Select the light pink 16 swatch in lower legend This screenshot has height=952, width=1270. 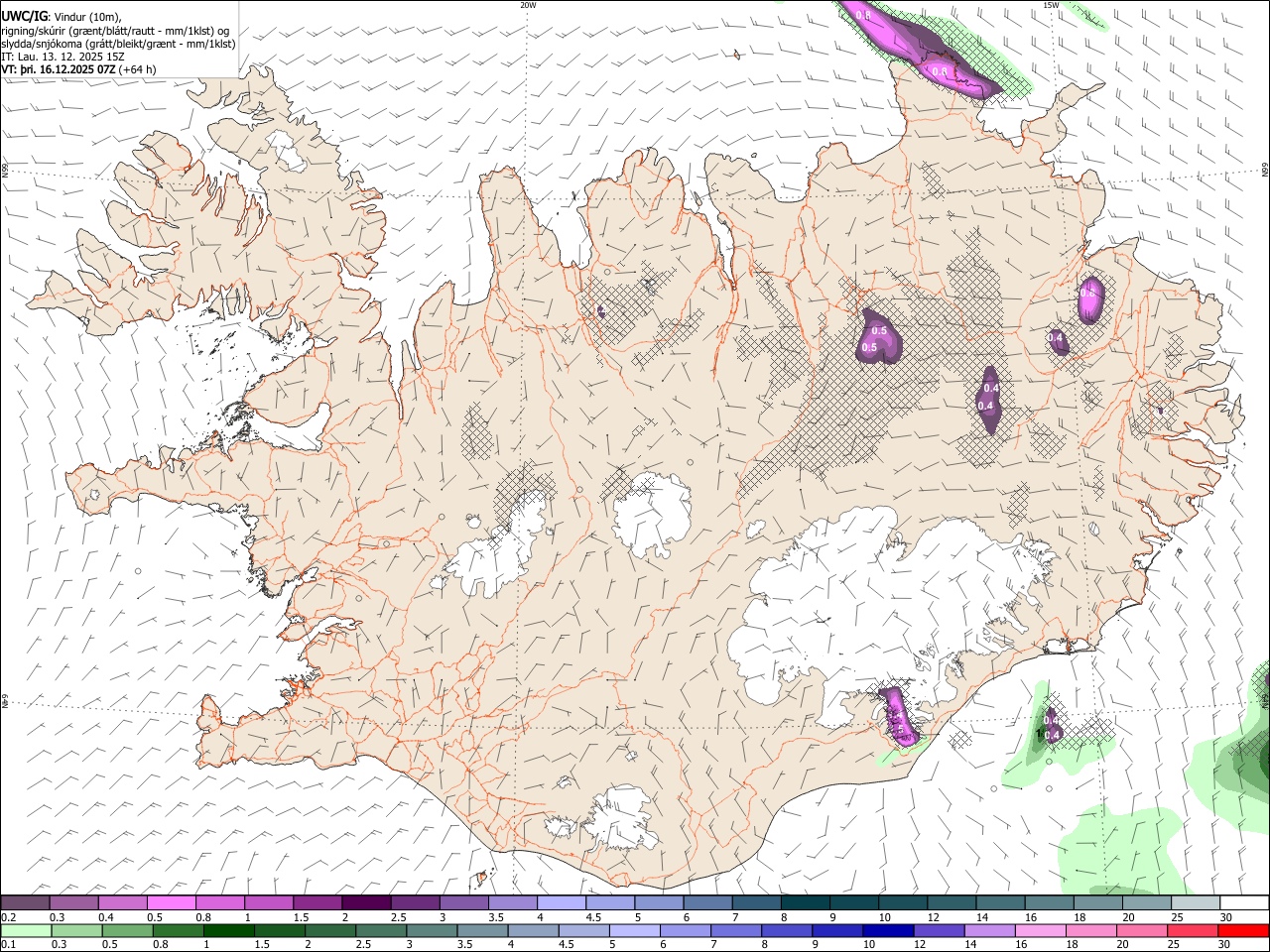[1040, 930]
